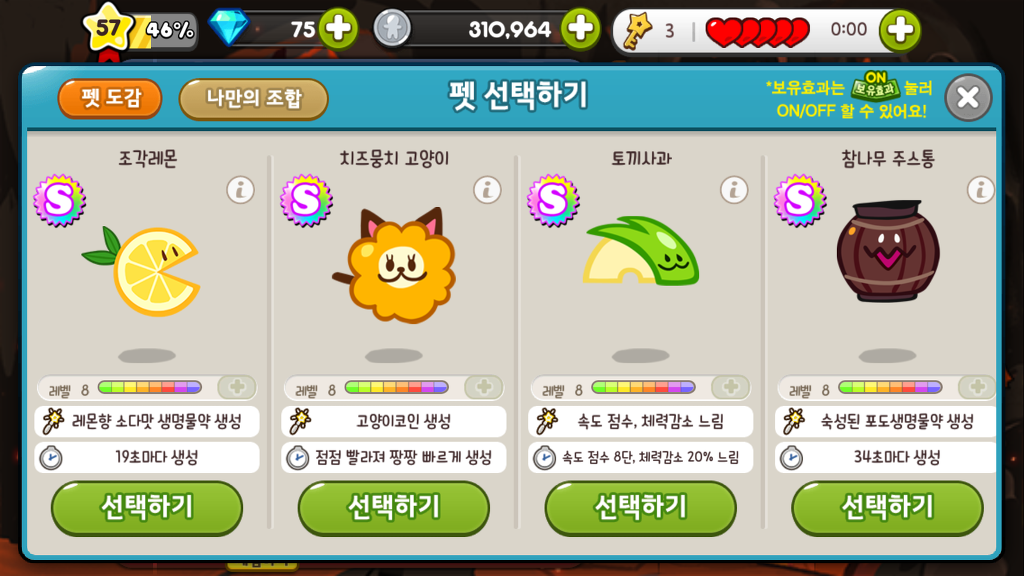Select 토끼사과 with 선택하기 button

pos(641,507)
